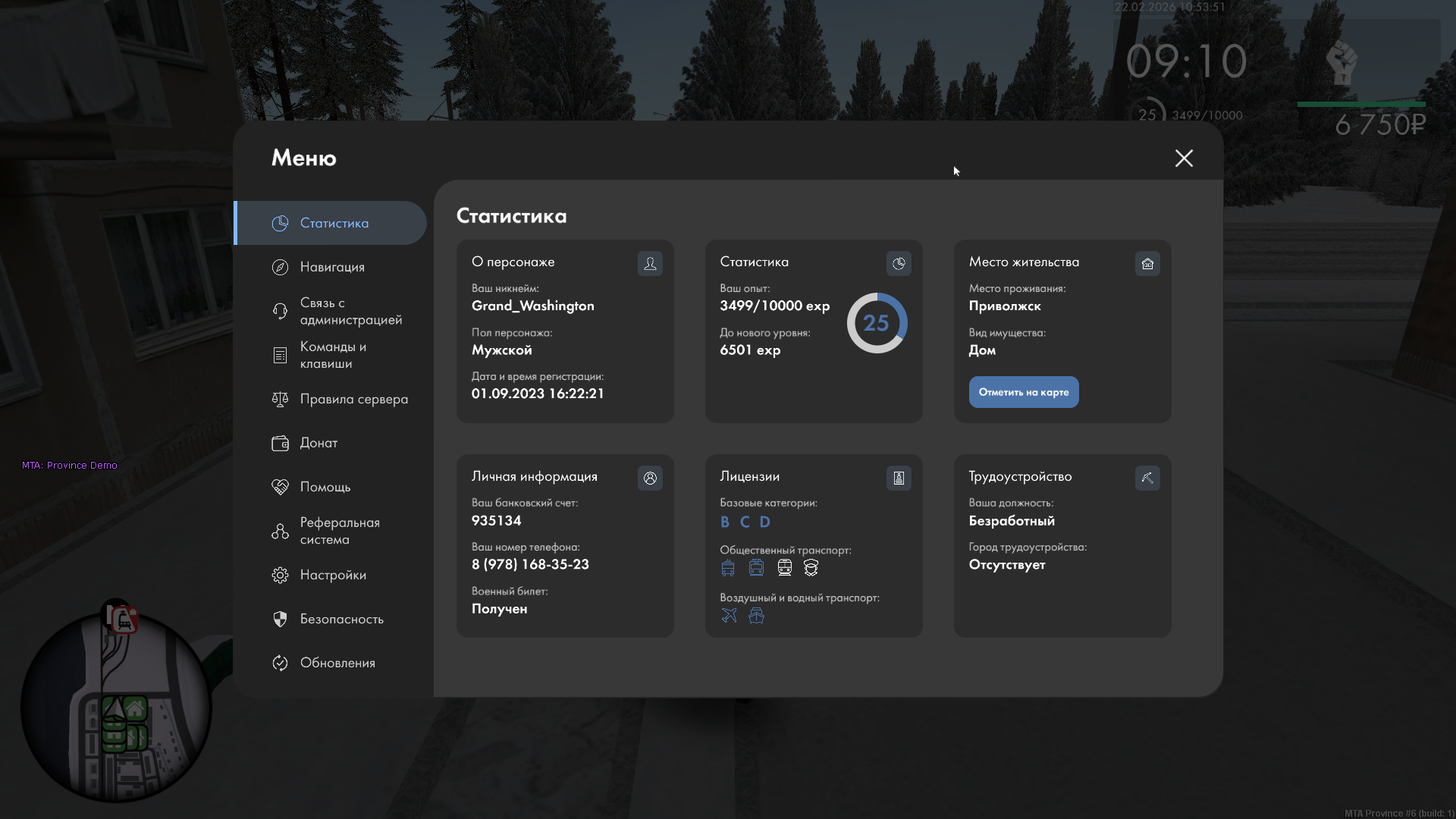Viewport: 1456px width, 819px height.
Task: Click the document icon in Лицензии card
Action: (899, 478)
